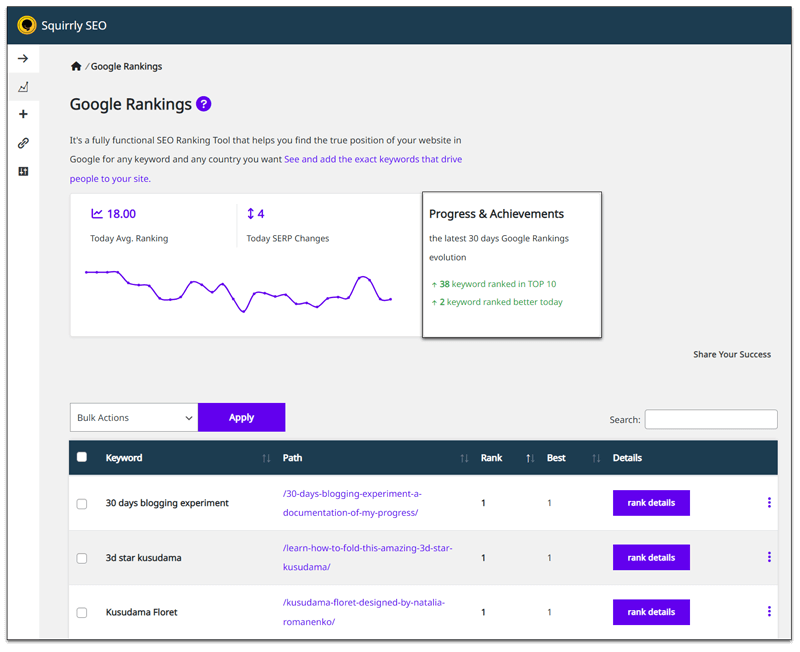The height and width of the screenshot is (652, 800).
Task: Click the Squirrly SEO logo icon
Action: point(27,25)
